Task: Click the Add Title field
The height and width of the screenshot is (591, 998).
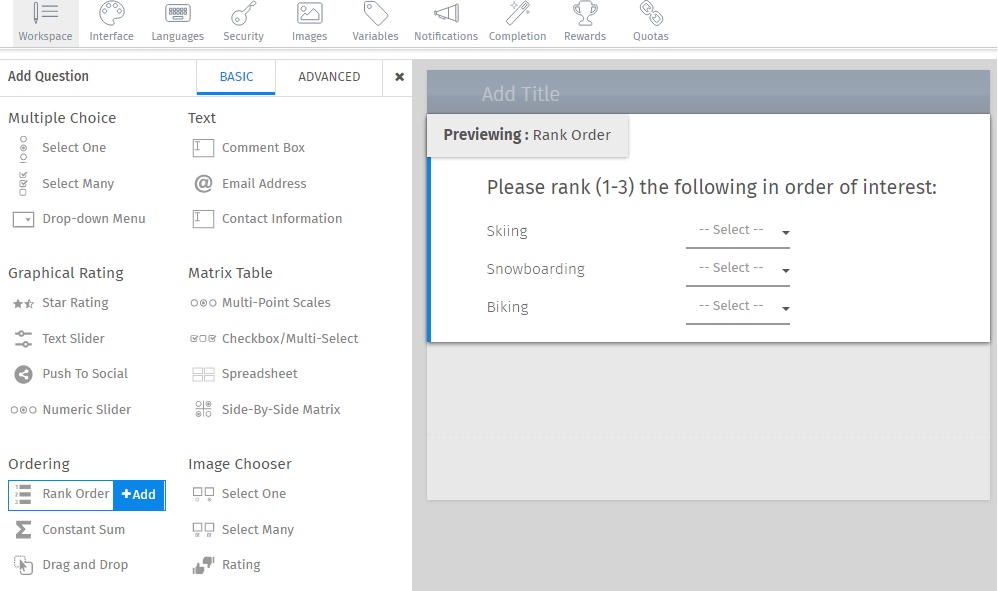Action: (521, 93)
